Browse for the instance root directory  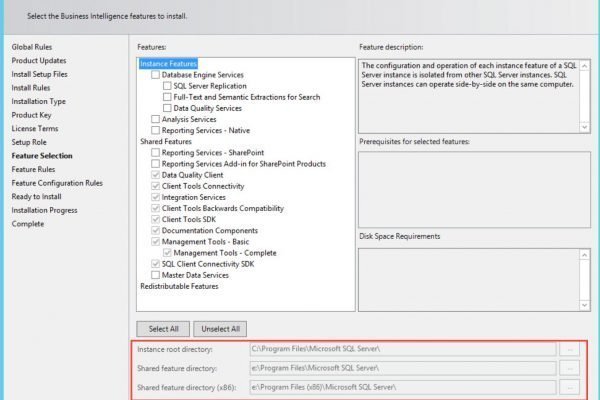point(569,349)
